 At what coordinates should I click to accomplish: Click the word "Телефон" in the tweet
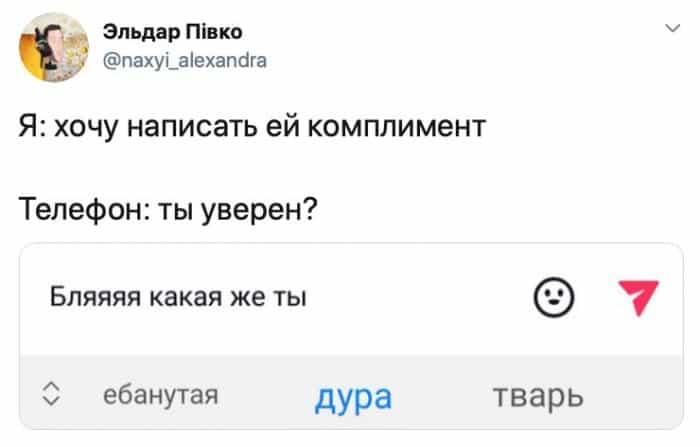click(81, 209)
